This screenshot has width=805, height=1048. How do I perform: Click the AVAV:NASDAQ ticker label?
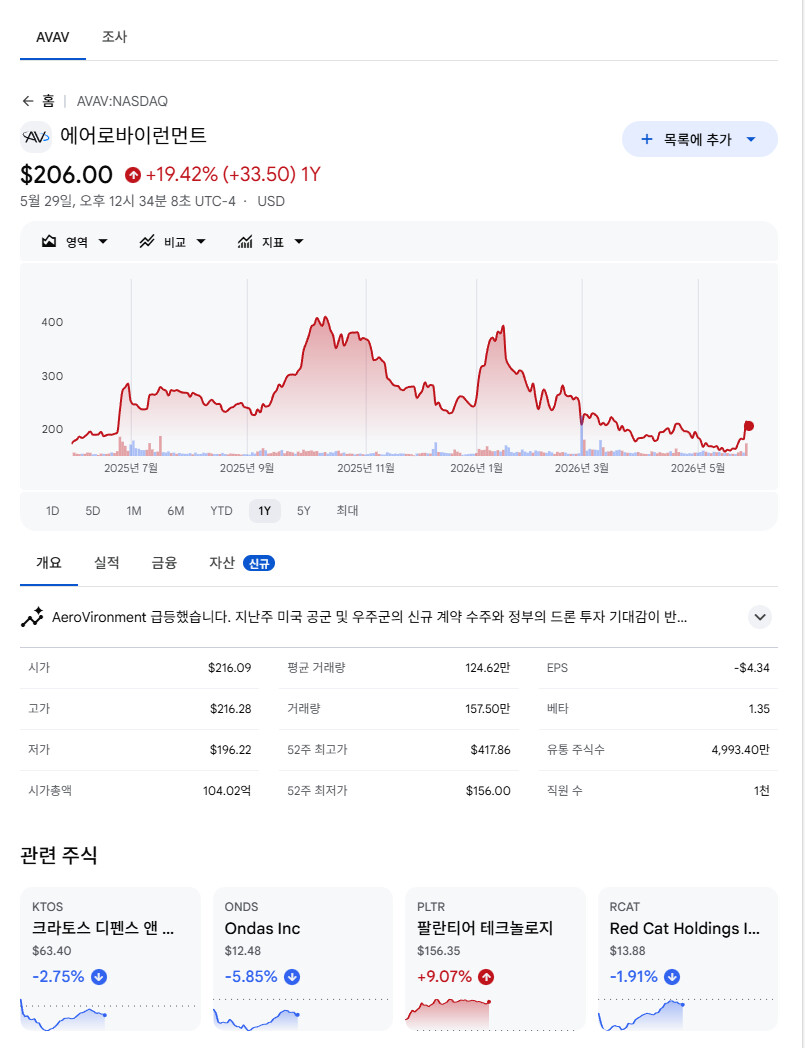click(122, 101)
